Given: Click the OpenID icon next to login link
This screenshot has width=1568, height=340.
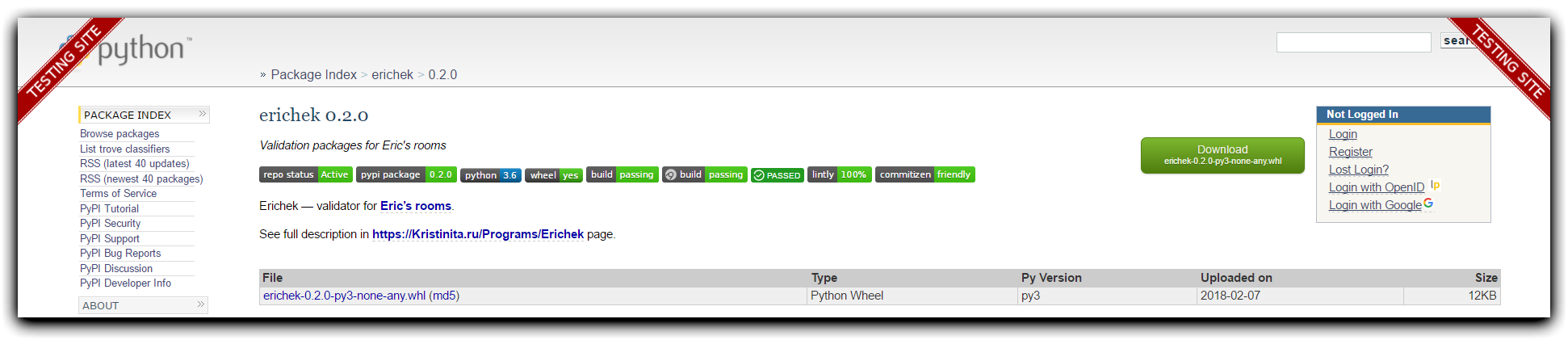Looking at the screenshot, I should tap(1435, 186).
